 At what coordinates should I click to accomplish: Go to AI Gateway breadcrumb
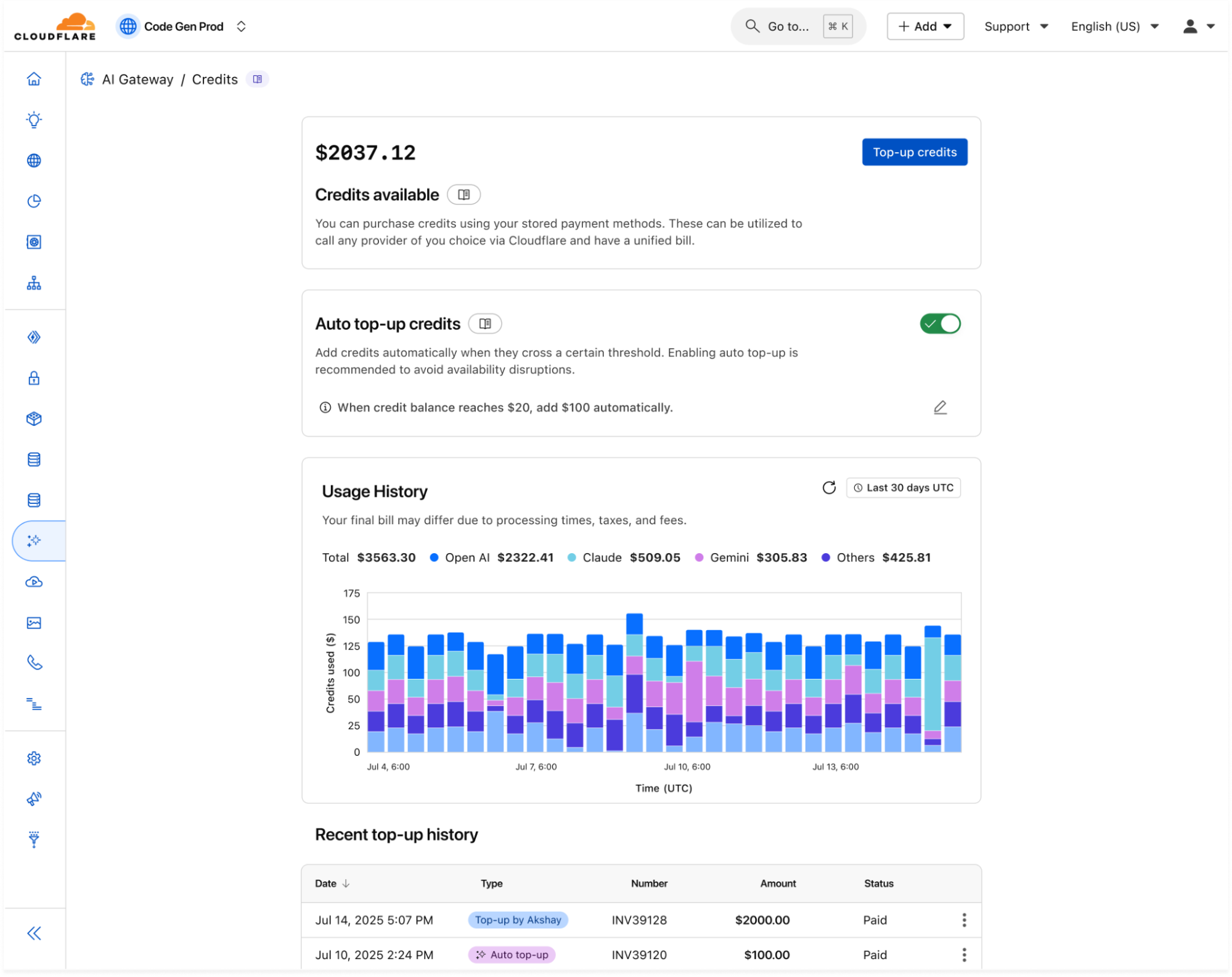pos(137,79)
